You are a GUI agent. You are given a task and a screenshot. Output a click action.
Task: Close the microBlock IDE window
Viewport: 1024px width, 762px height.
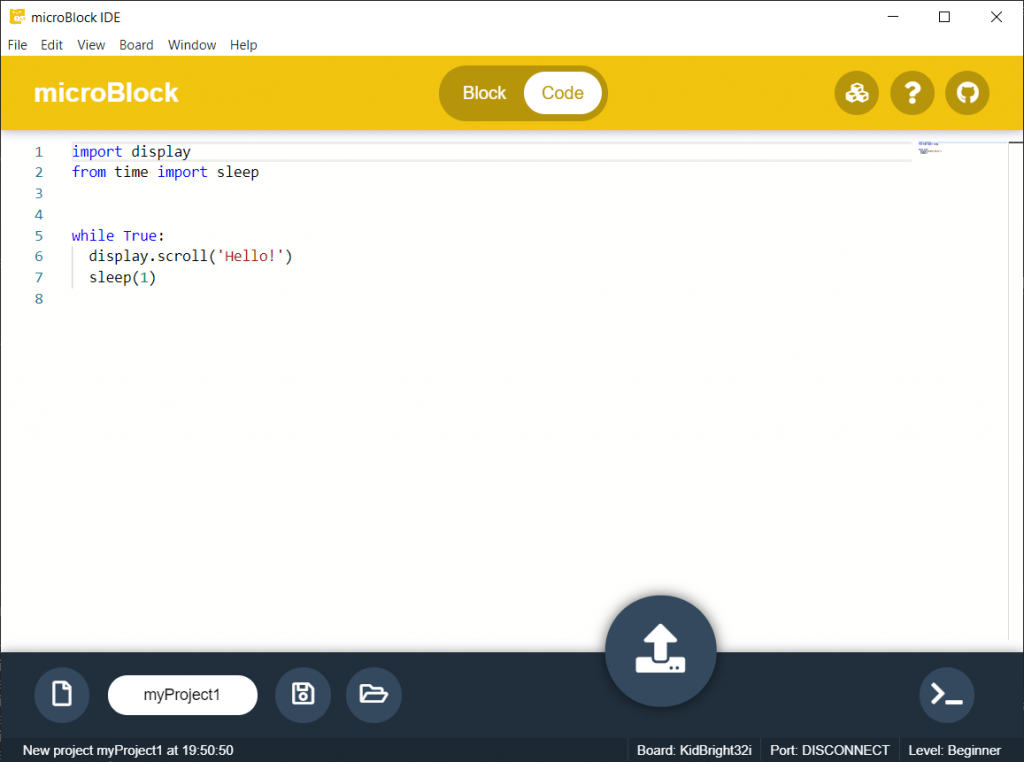(x=996, y=17)
